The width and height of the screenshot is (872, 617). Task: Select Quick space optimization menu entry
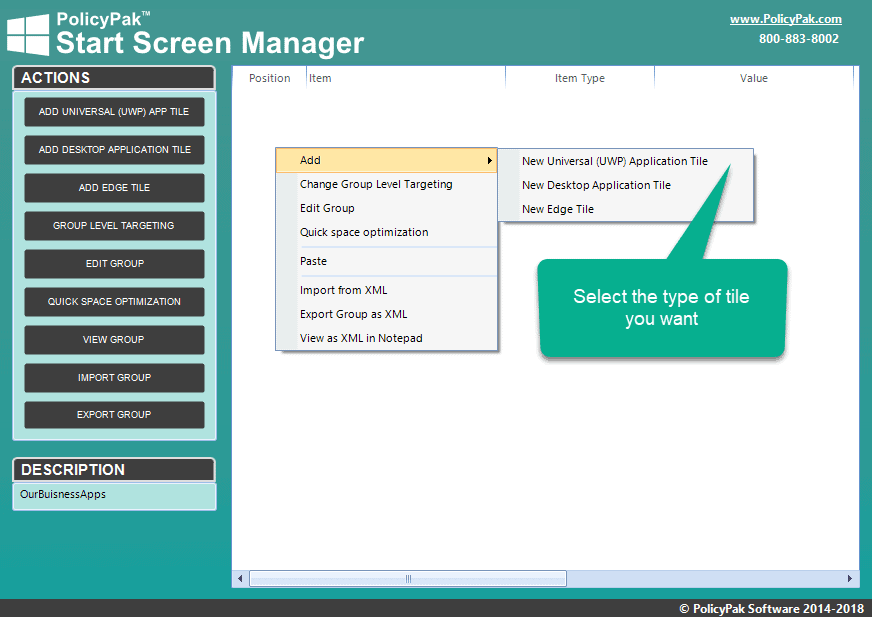386,232
